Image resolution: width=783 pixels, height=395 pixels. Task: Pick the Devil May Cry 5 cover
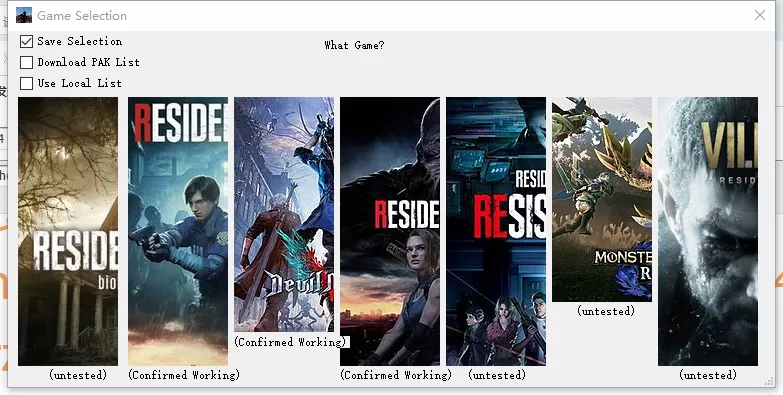pos(284,215)
